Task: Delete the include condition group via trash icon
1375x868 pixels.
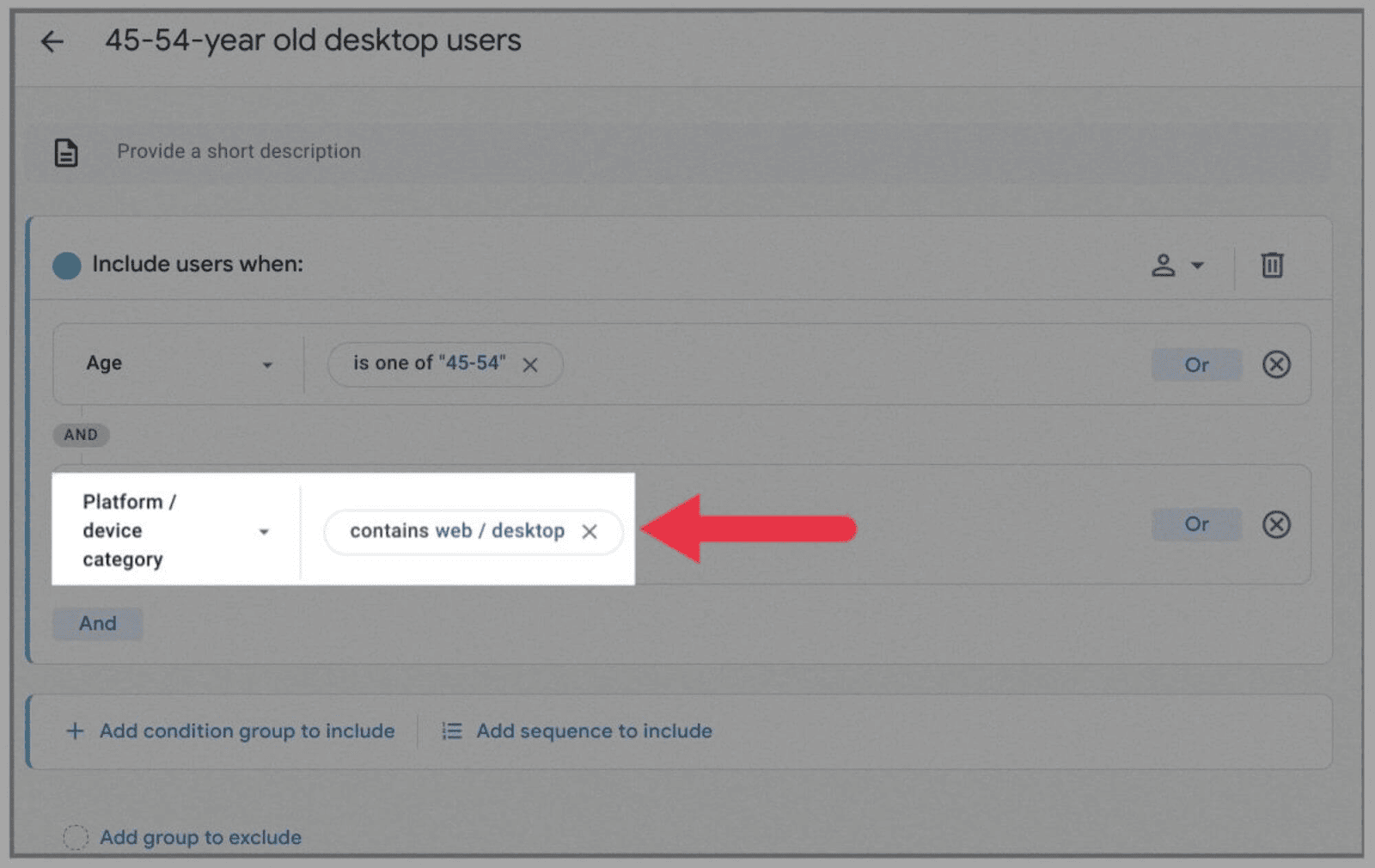Action: pos(1273,265)
